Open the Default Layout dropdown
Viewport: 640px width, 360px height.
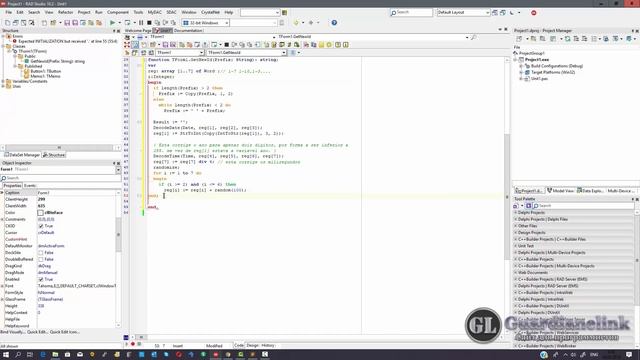click(x=487, y=13)
